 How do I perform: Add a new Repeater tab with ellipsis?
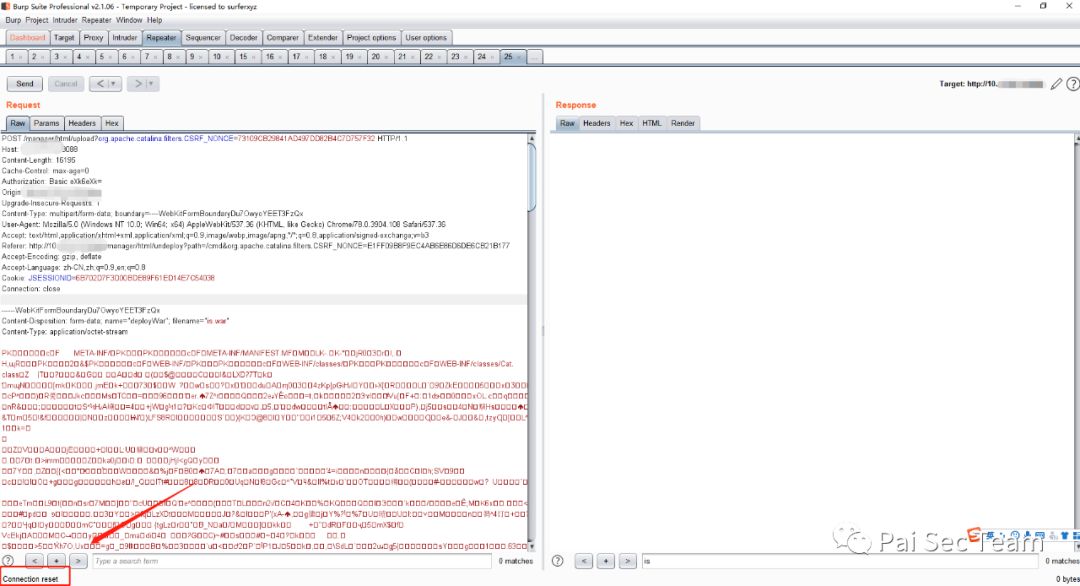[534, 56]
